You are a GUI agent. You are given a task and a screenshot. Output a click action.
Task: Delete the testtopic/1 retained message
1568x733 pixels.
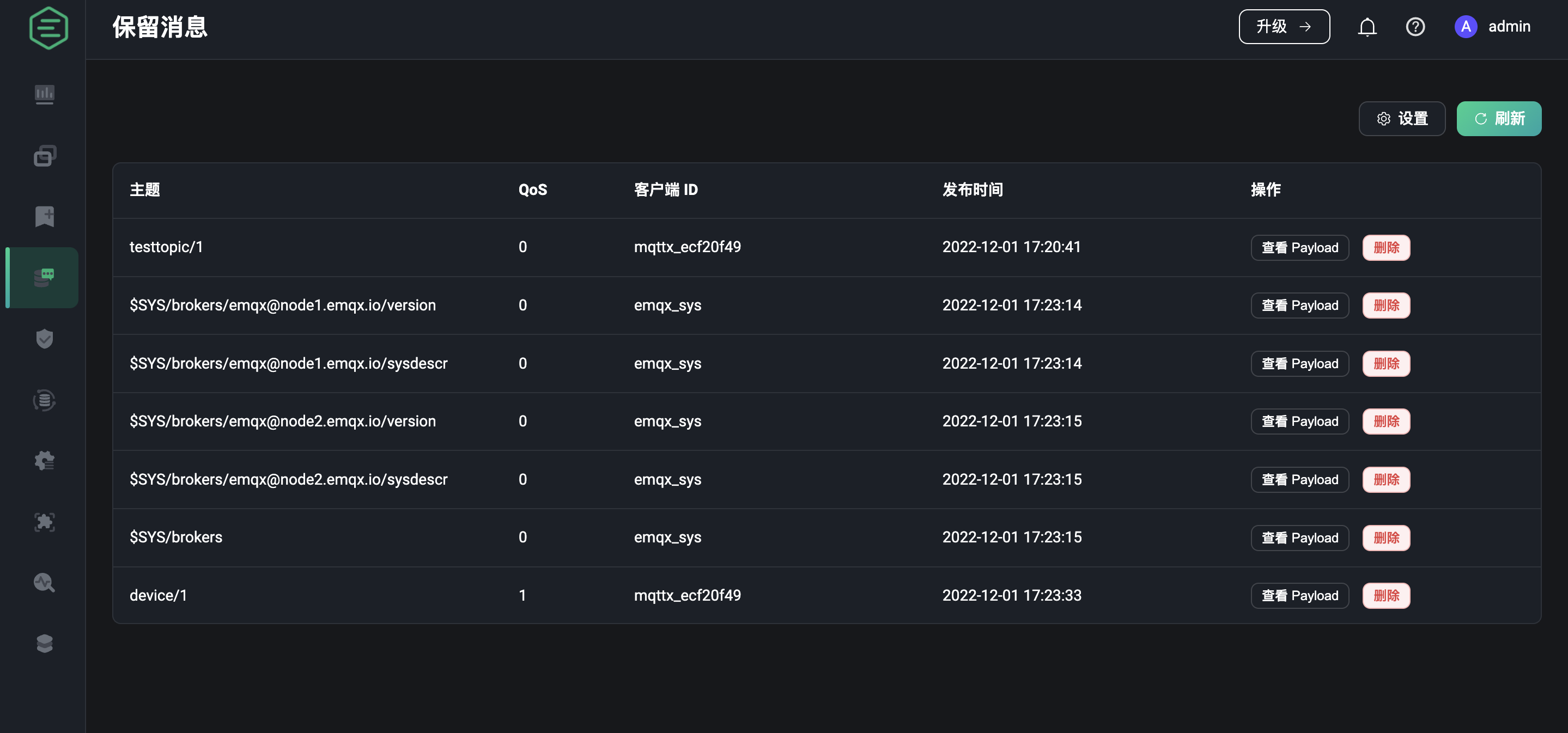click(x=1386, y=248)
